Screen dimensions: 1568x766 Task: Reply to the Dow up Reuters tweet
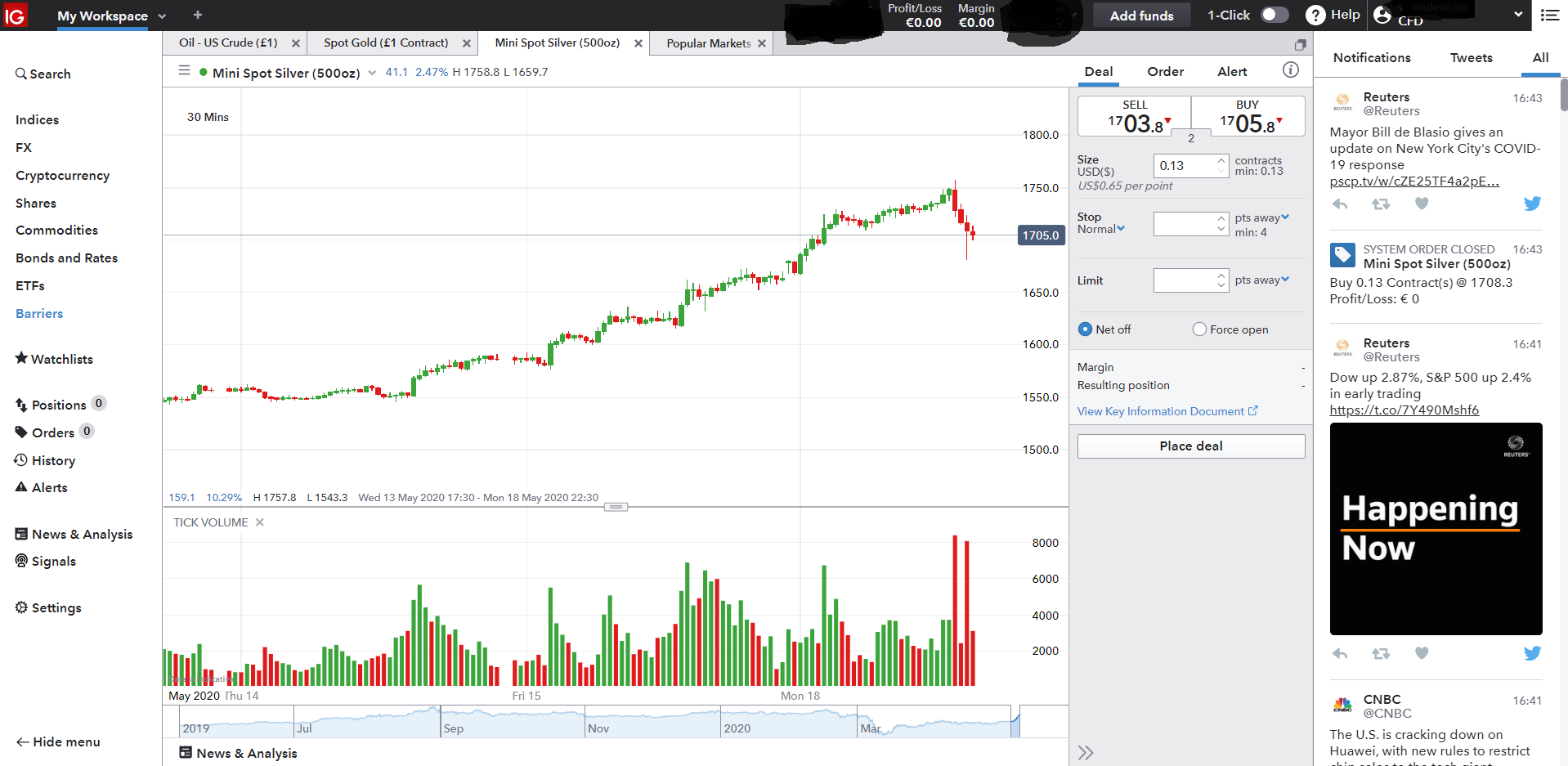(1340, 653)
